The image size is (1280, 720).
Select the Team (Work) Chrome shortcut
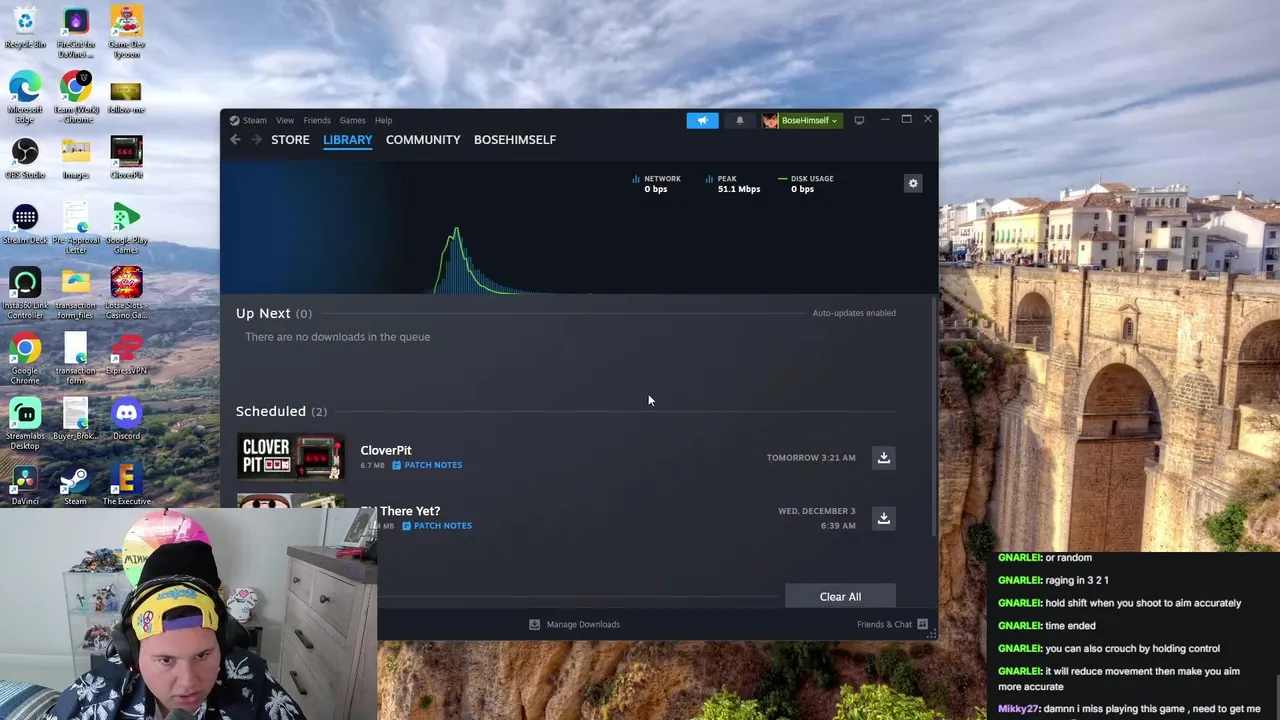[75, 97]
